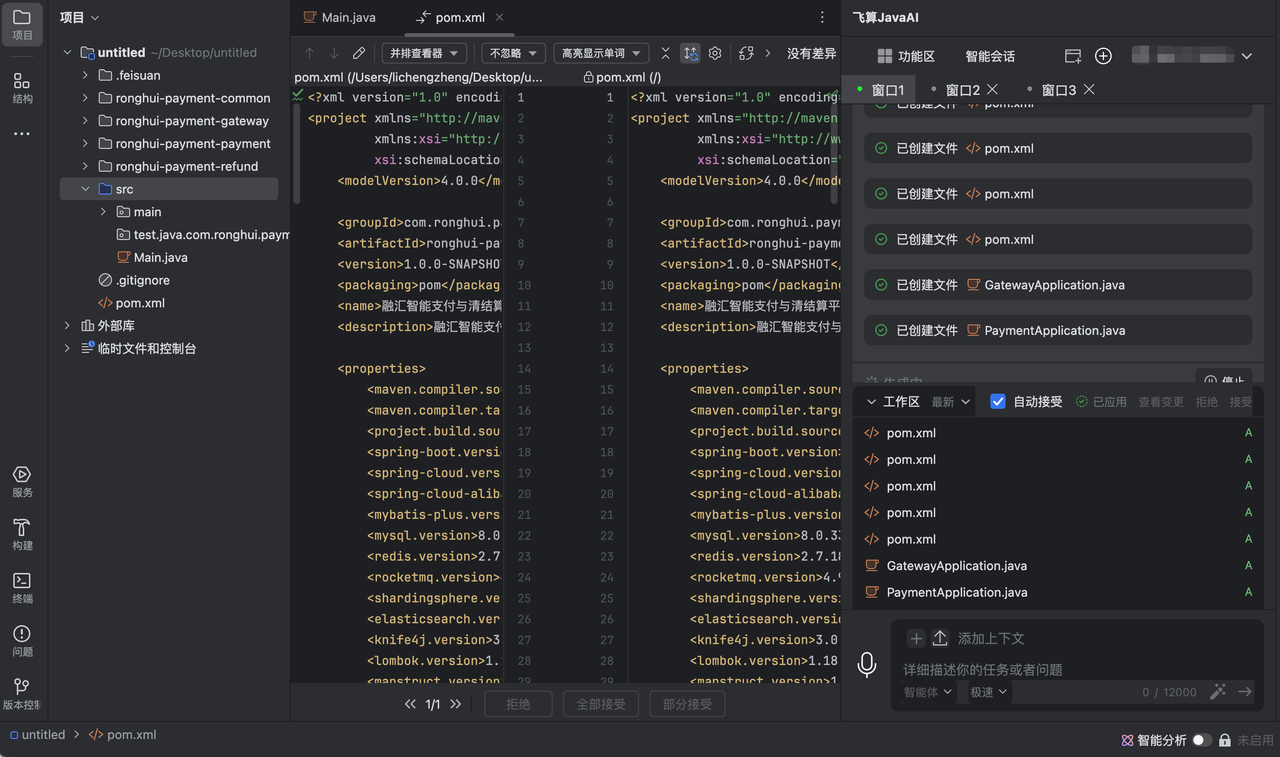Click the plus add context icon
The height and width of the screenshot is (757, 1280).
(916, 638)
